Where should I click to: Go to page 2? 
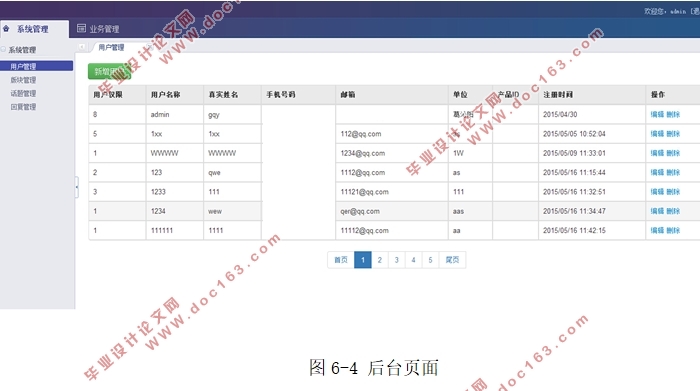380,260
